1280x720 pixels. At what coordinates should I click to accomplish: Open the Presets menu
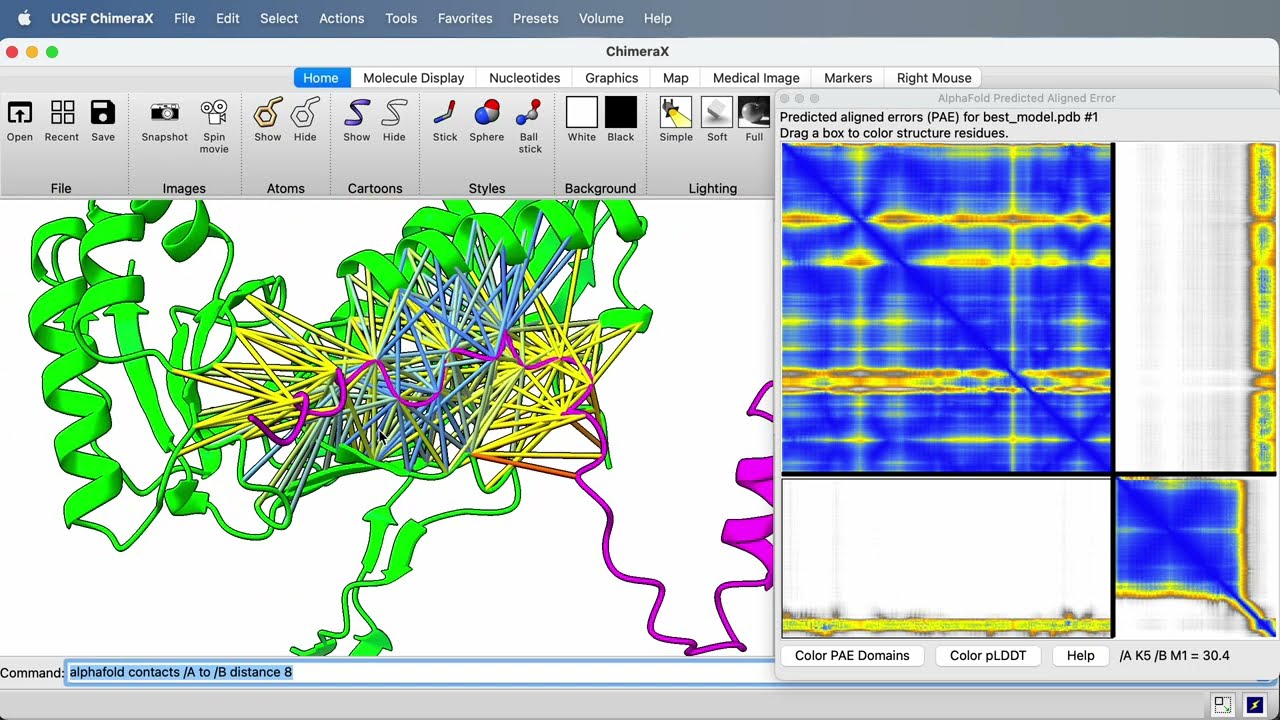point(536,18)
